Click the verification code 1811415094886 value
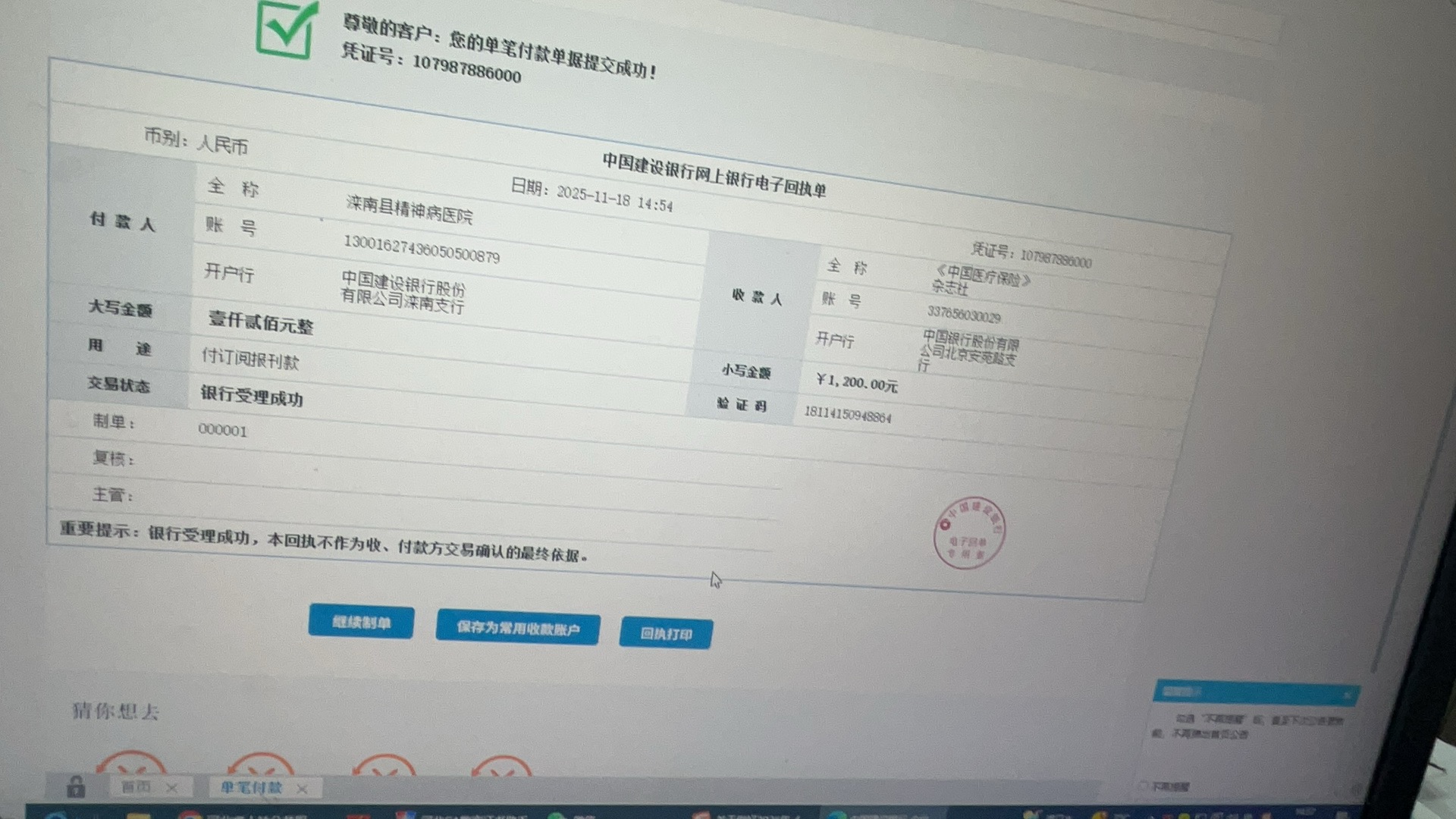 (847, 414)
